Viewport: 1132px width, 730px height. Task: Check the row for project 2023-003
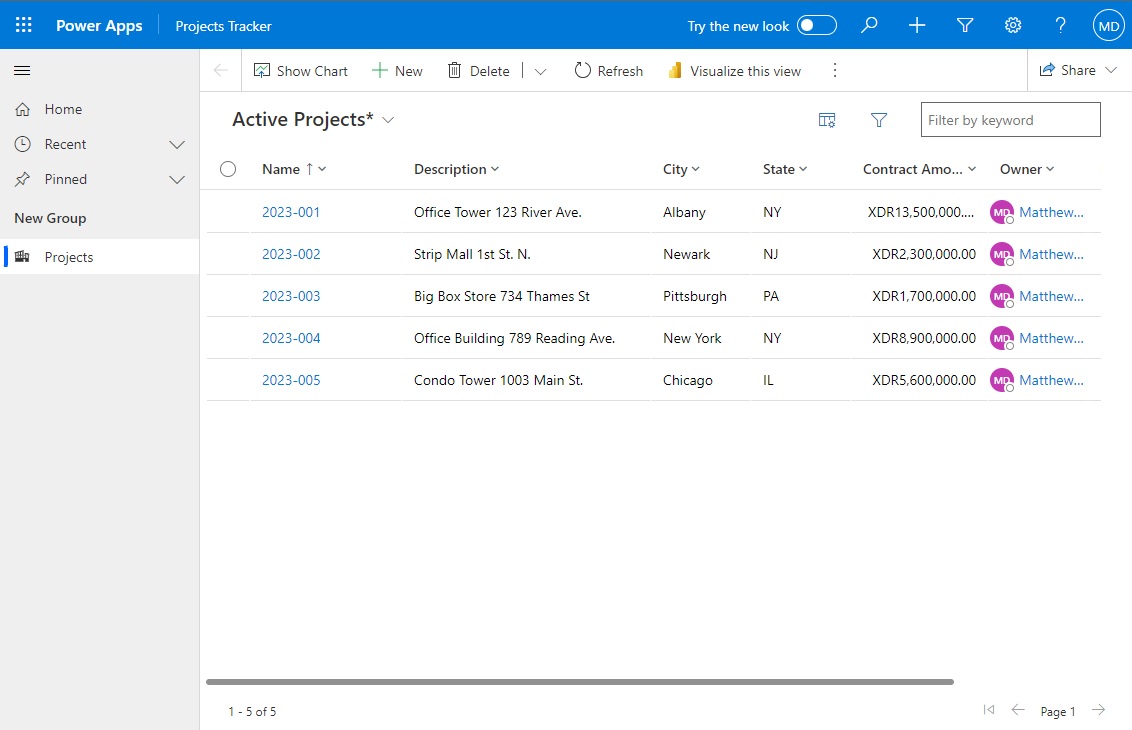point(228,296)
